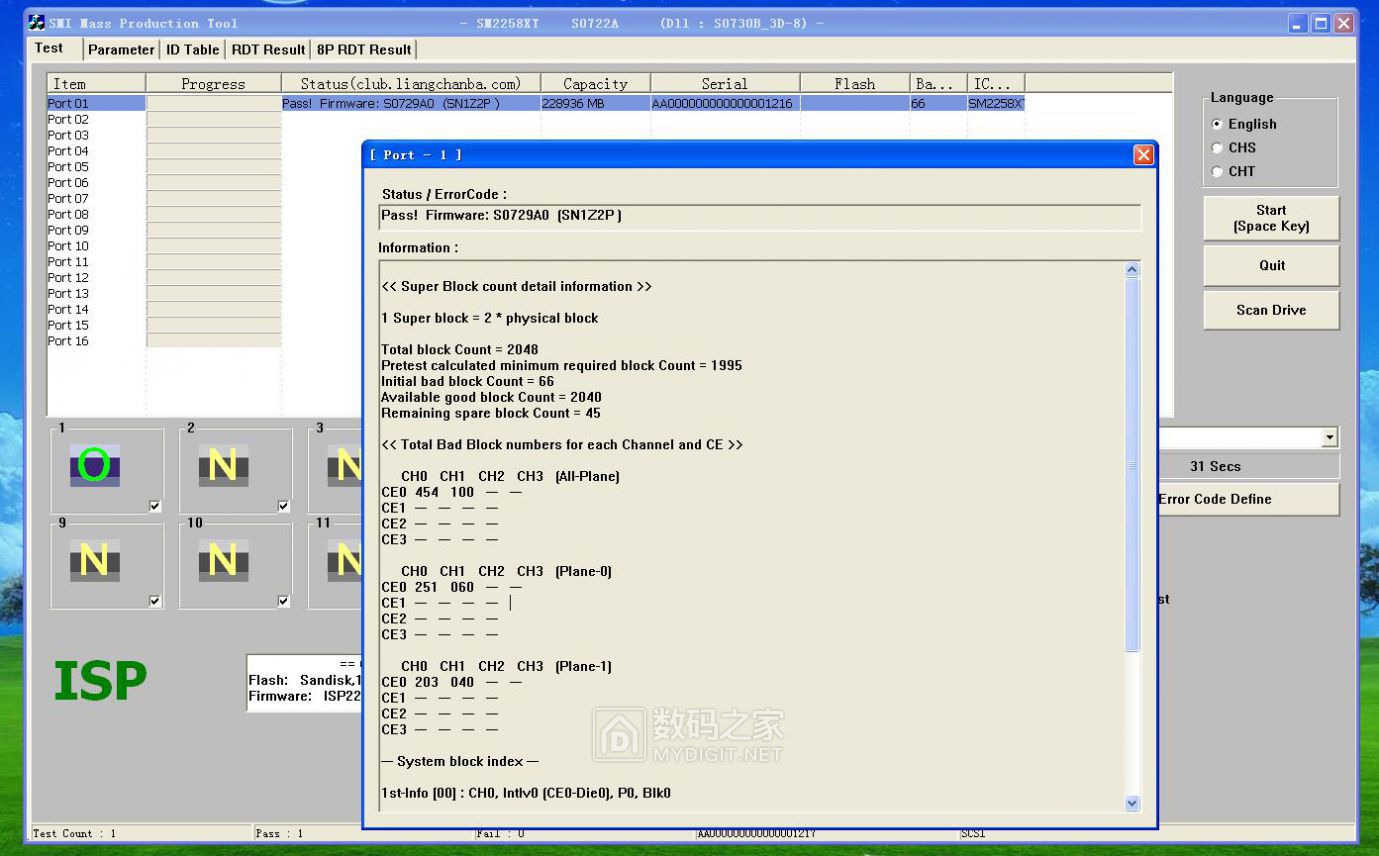Image resolution: width=1379 pixels, height=856 pixels.
Task: Open the RDT Result tab
Action: (268, 49)
